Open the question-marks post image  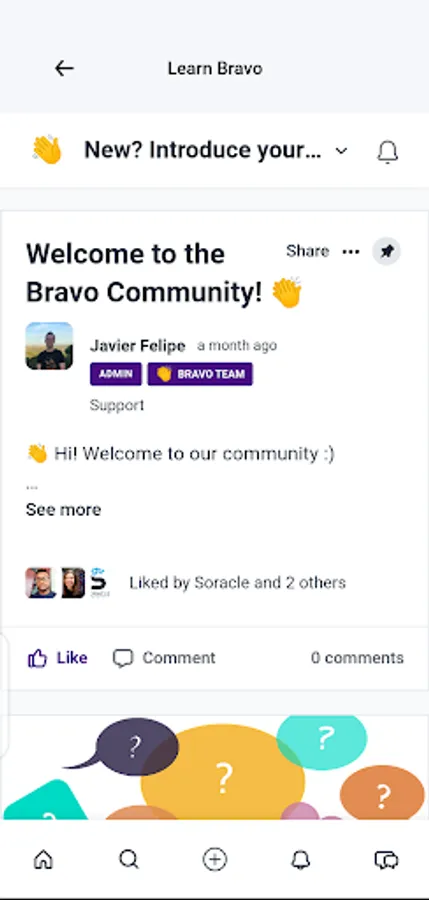(214, 767)
